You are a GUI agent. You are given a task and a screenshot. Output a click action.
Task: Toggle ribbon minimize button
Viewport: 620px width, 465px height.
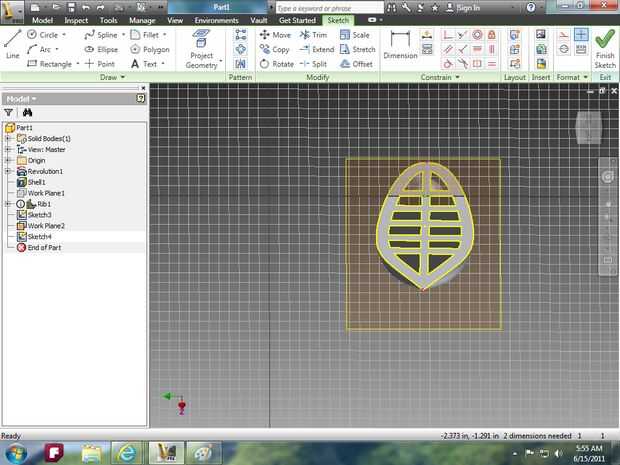[x=374, y=20]
